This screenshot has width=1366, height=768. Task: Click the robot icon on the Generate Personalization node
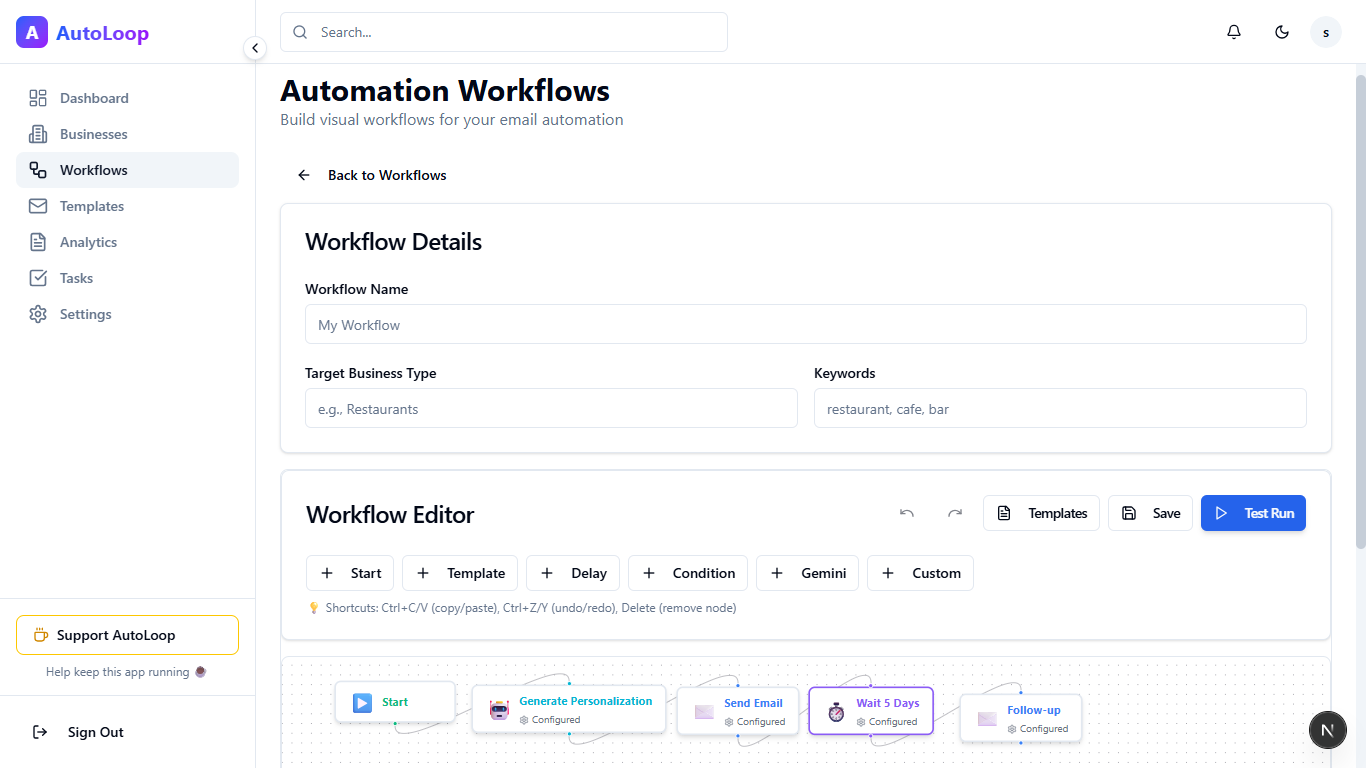click(500, 709)
